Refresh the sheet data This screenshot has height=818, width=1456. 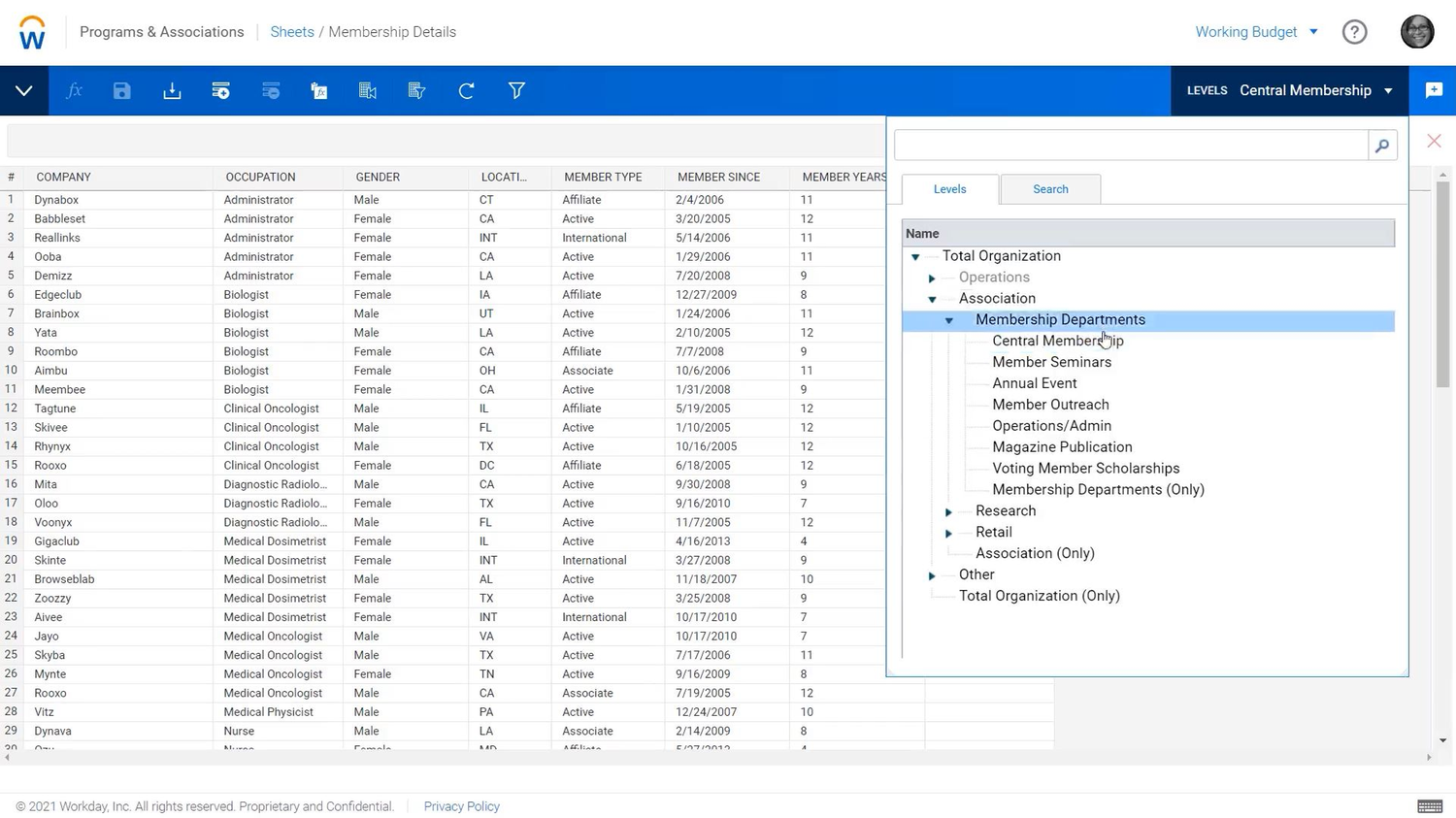pos(466,90)
